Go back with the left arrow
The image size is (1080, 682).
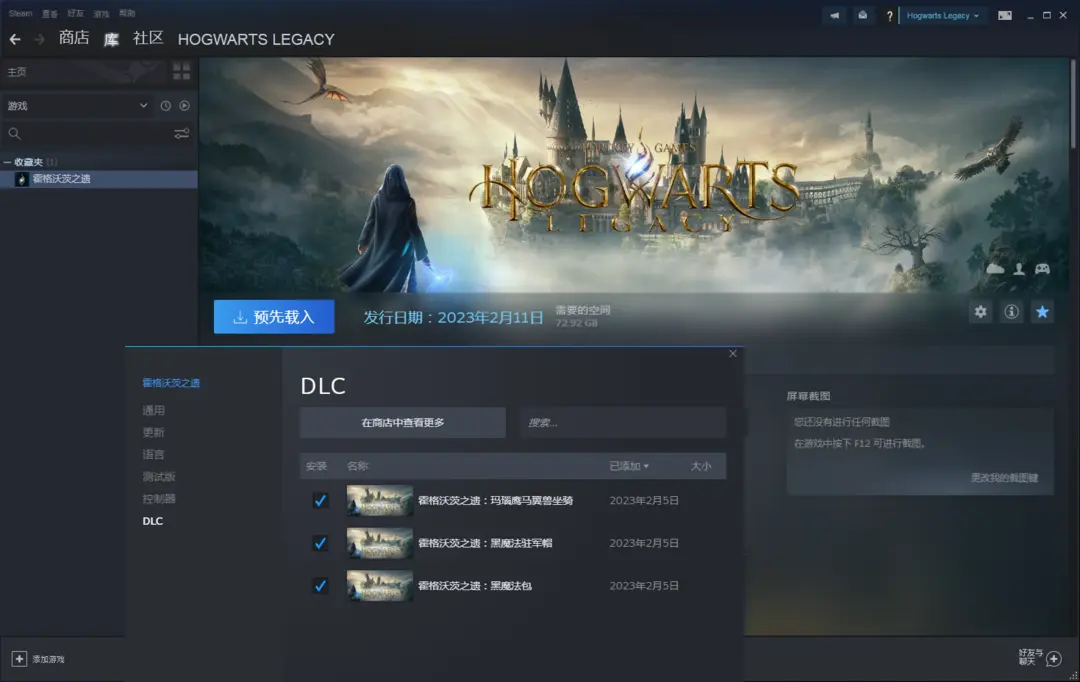[15, 39]
